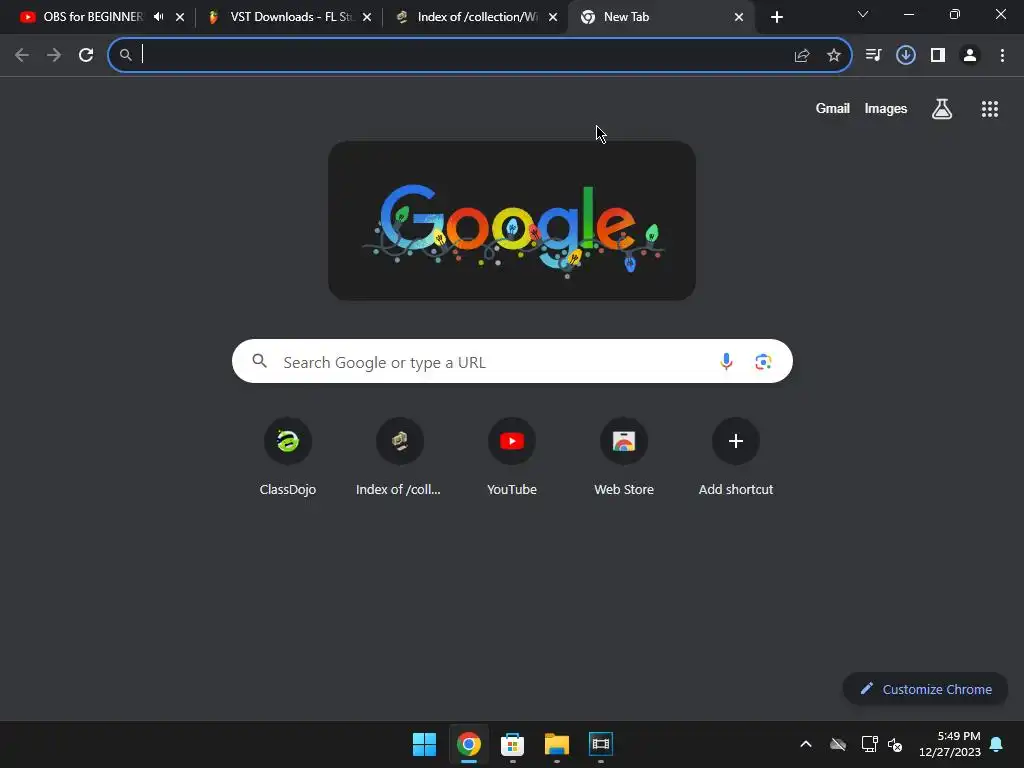Click the browser forward arrow
Screen dimensions: 1024x768
(54, 55)
